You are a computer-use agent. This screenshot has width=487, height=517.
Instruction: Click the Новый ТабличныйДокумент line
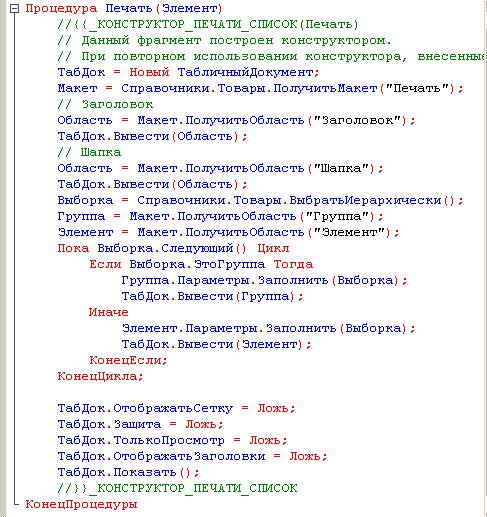189,72
